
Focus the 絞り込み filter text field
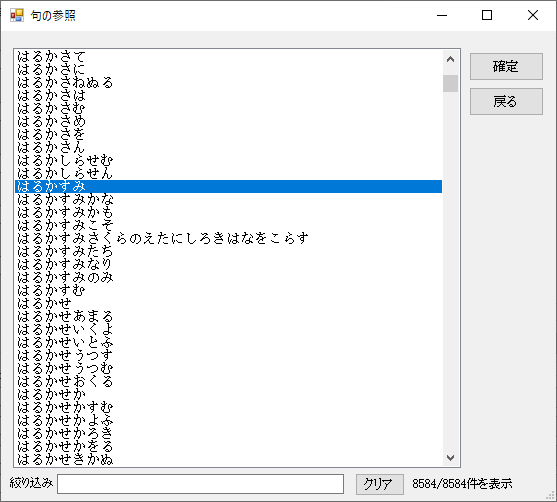tap(200, 484)
